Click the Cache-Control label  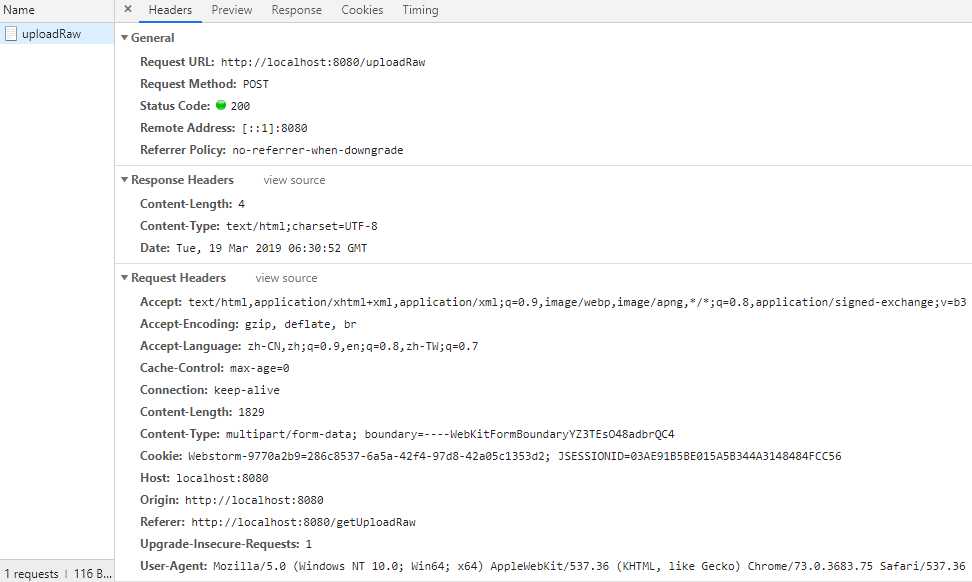(x=182, y=368)
